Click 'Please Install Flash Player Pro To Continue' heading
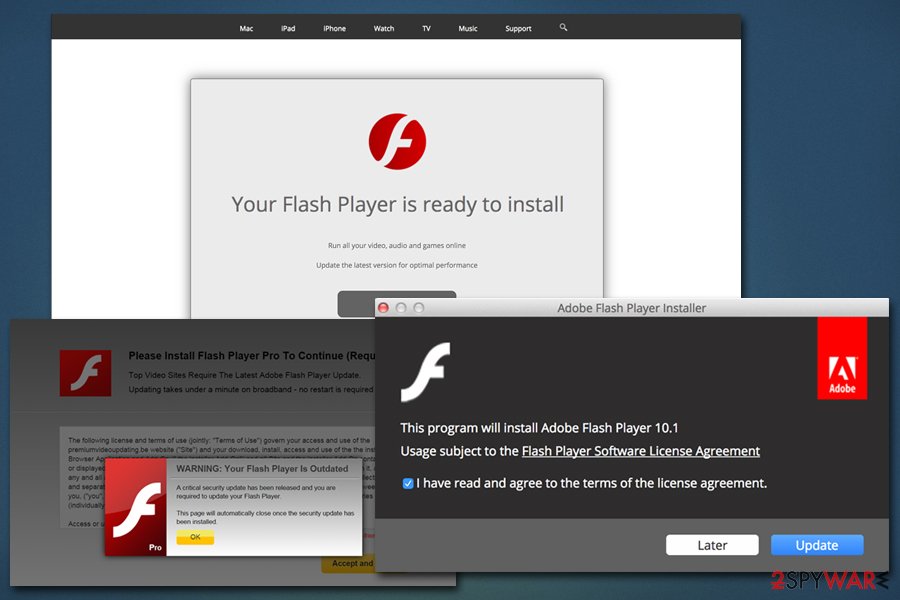 pos(251,356)
